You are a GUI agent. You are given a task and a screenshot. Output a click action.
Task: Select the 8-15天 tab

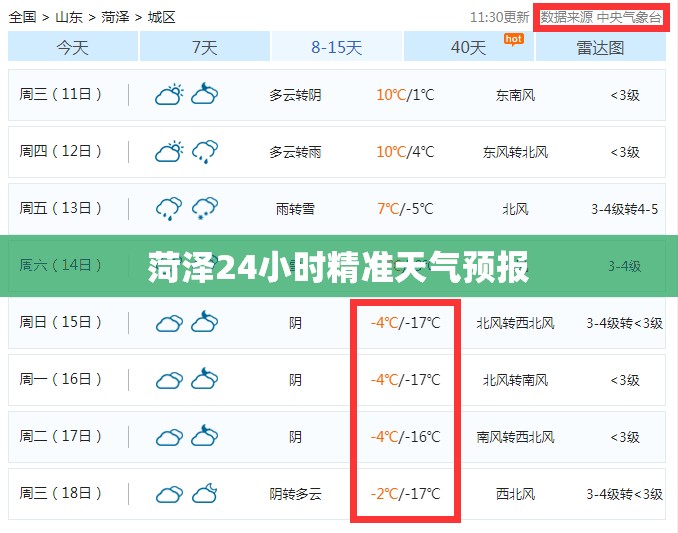click(337, 47)
